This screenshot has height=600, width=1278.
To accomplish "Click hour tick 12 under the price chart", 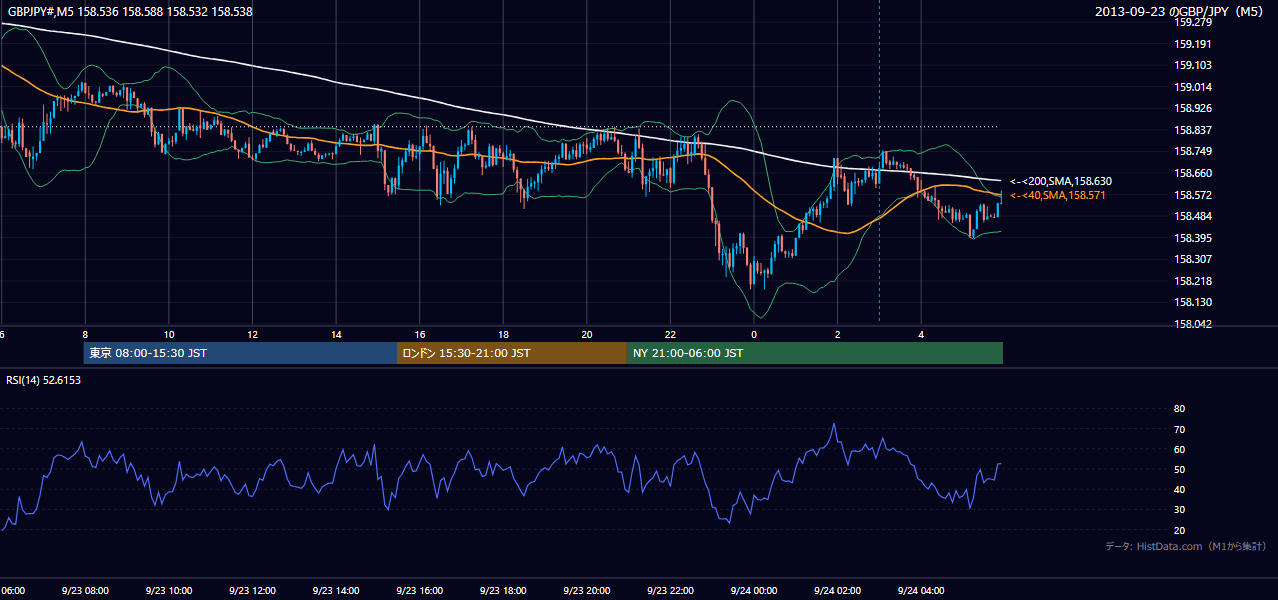I will tap(253, 334).
